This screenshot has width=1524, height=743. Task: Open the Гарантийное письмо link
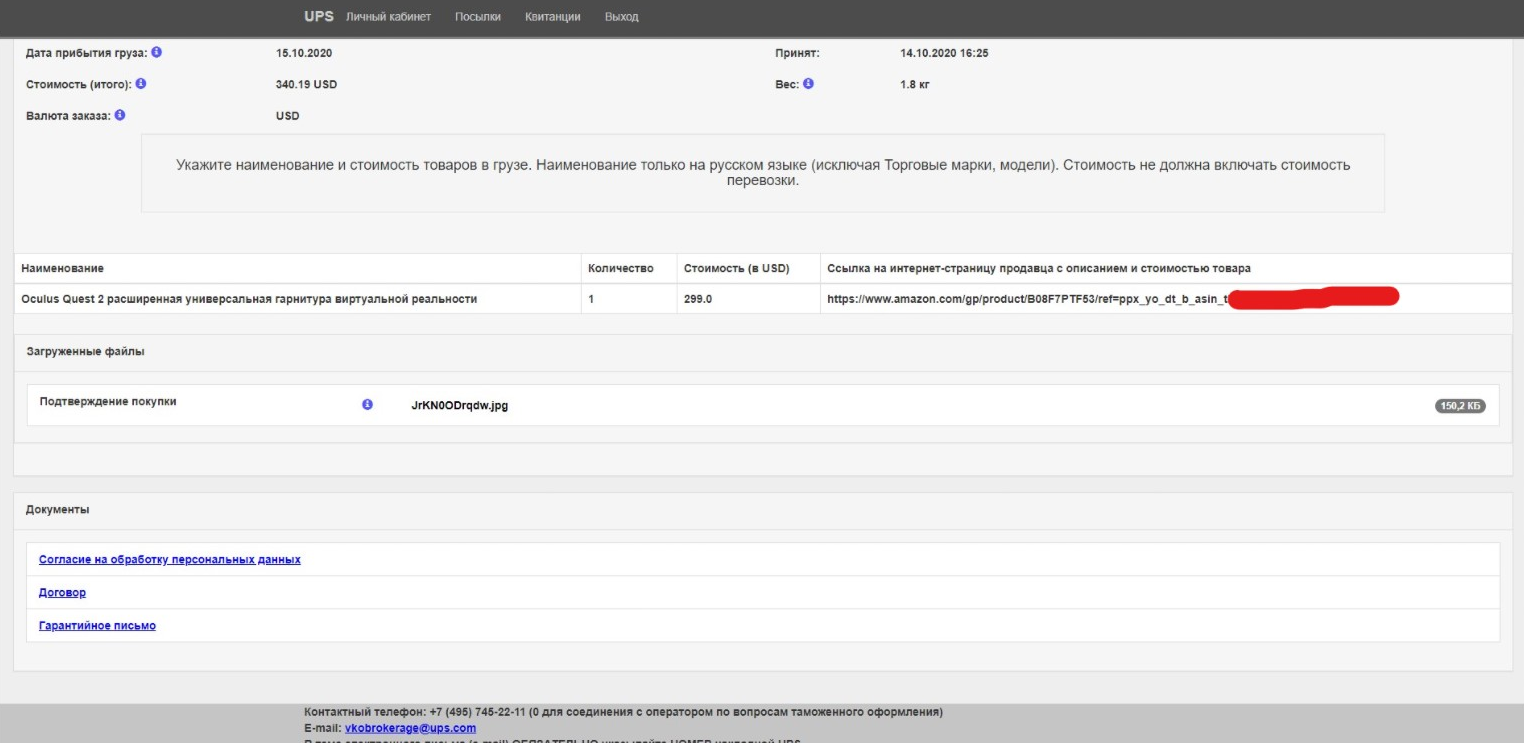[x=97, y=626]
